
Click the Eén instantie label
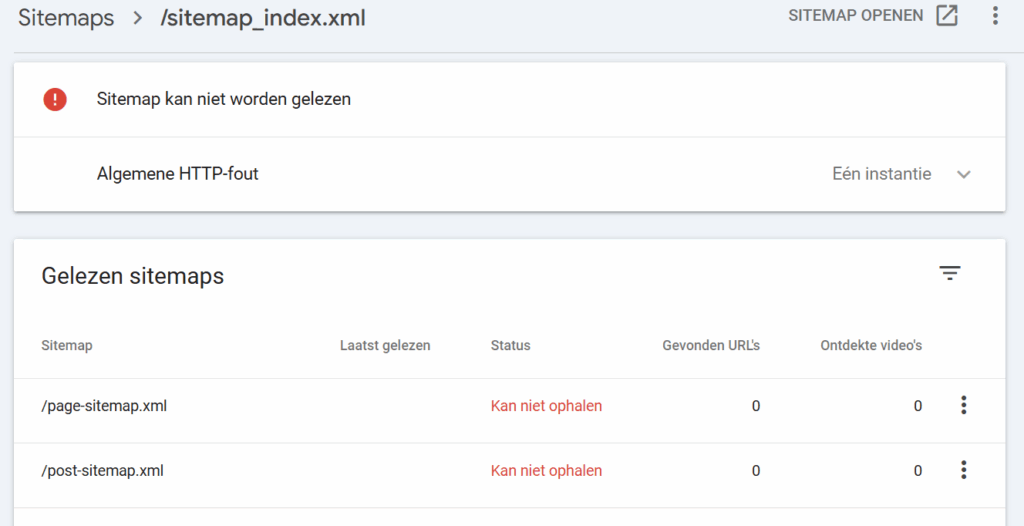(881, 174)
